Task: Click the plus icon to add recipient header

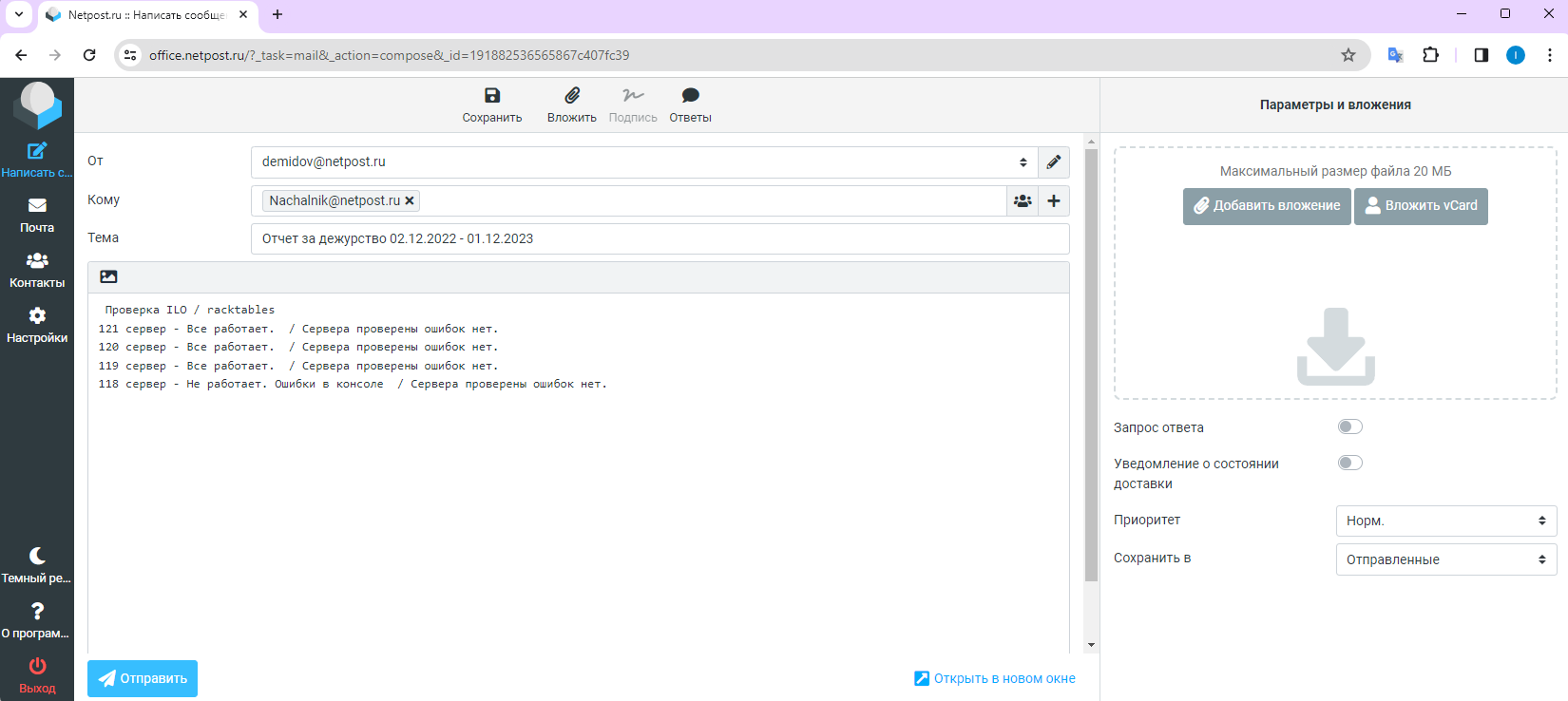Action: click(1054, 201)
